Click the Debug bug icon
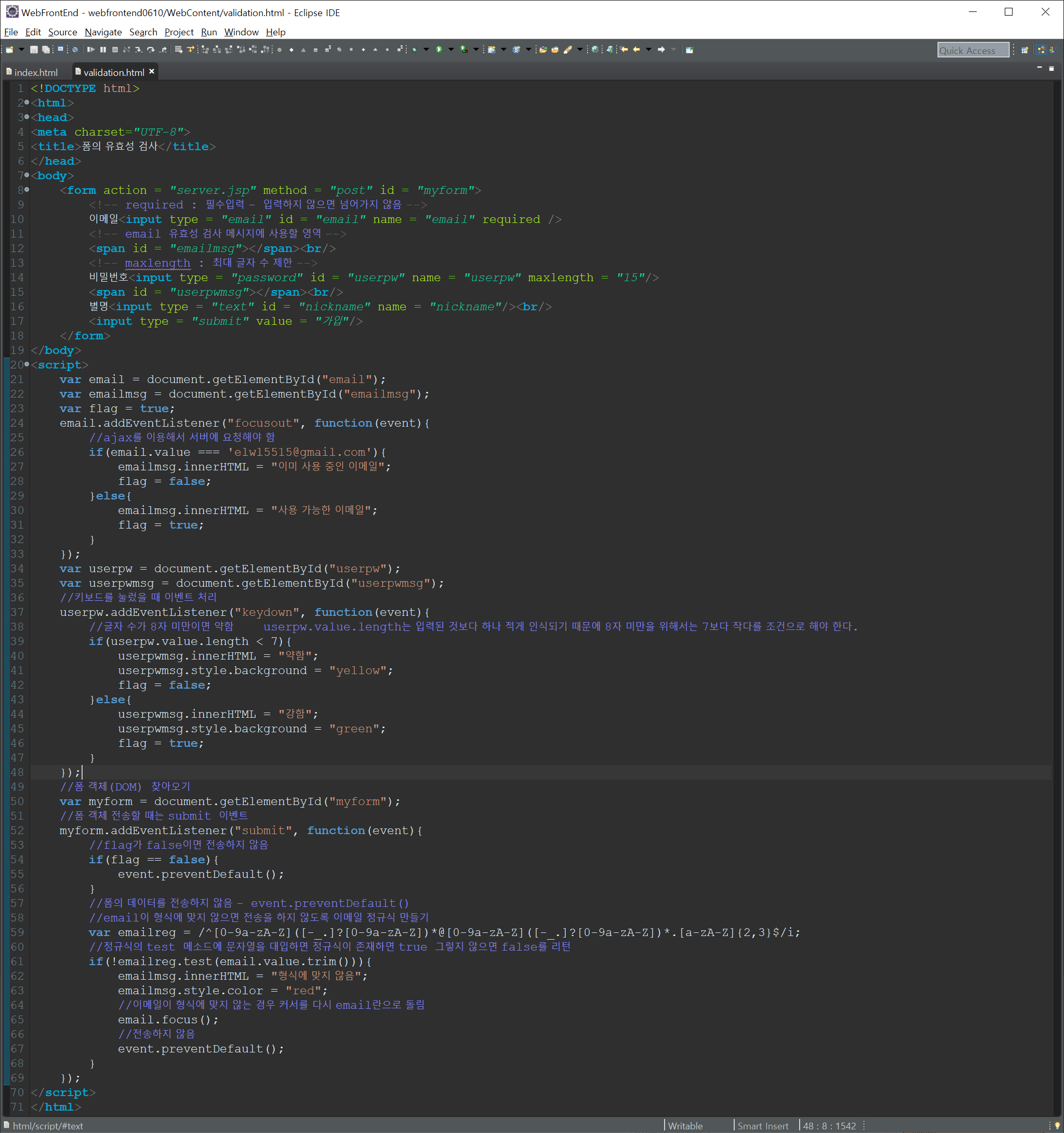This screenshot has height=1133, width=1064. pyautogui.click(x=414, y=49)
